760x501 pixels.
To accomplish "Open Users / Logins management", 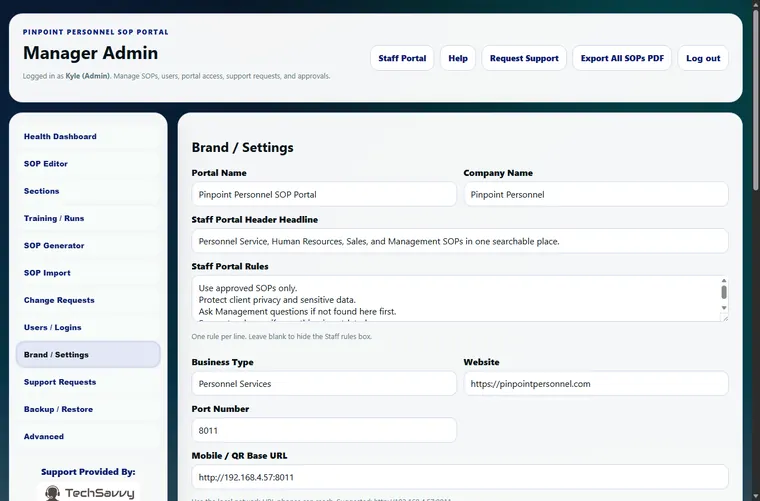I will (x=88, y=328).
